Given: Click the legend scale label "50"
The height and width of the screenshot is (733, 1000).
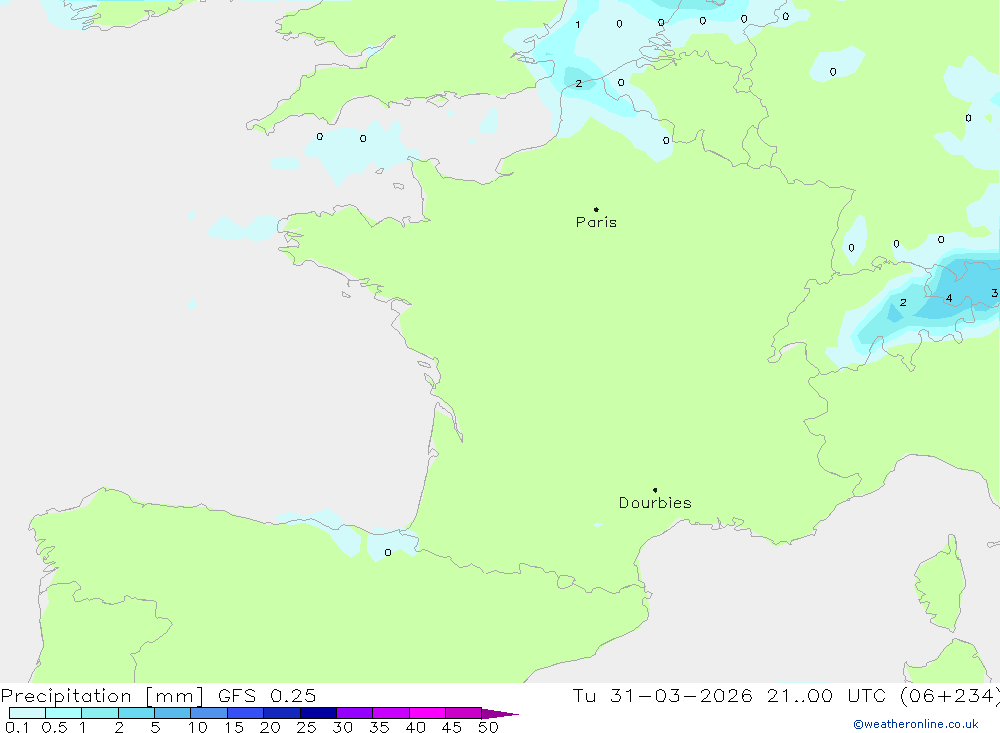Looking at the screenshot, I should pos(488,727).
